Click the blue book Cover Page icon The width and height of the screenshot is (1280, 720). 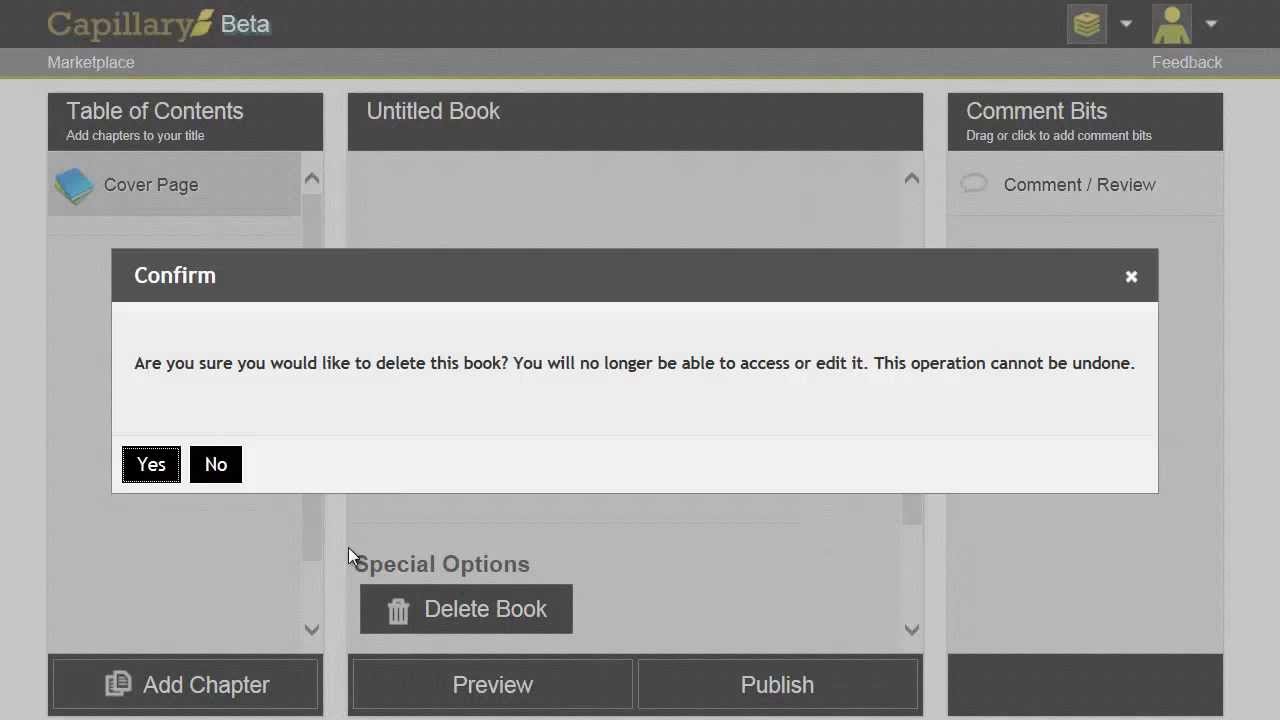pos(74,185)
